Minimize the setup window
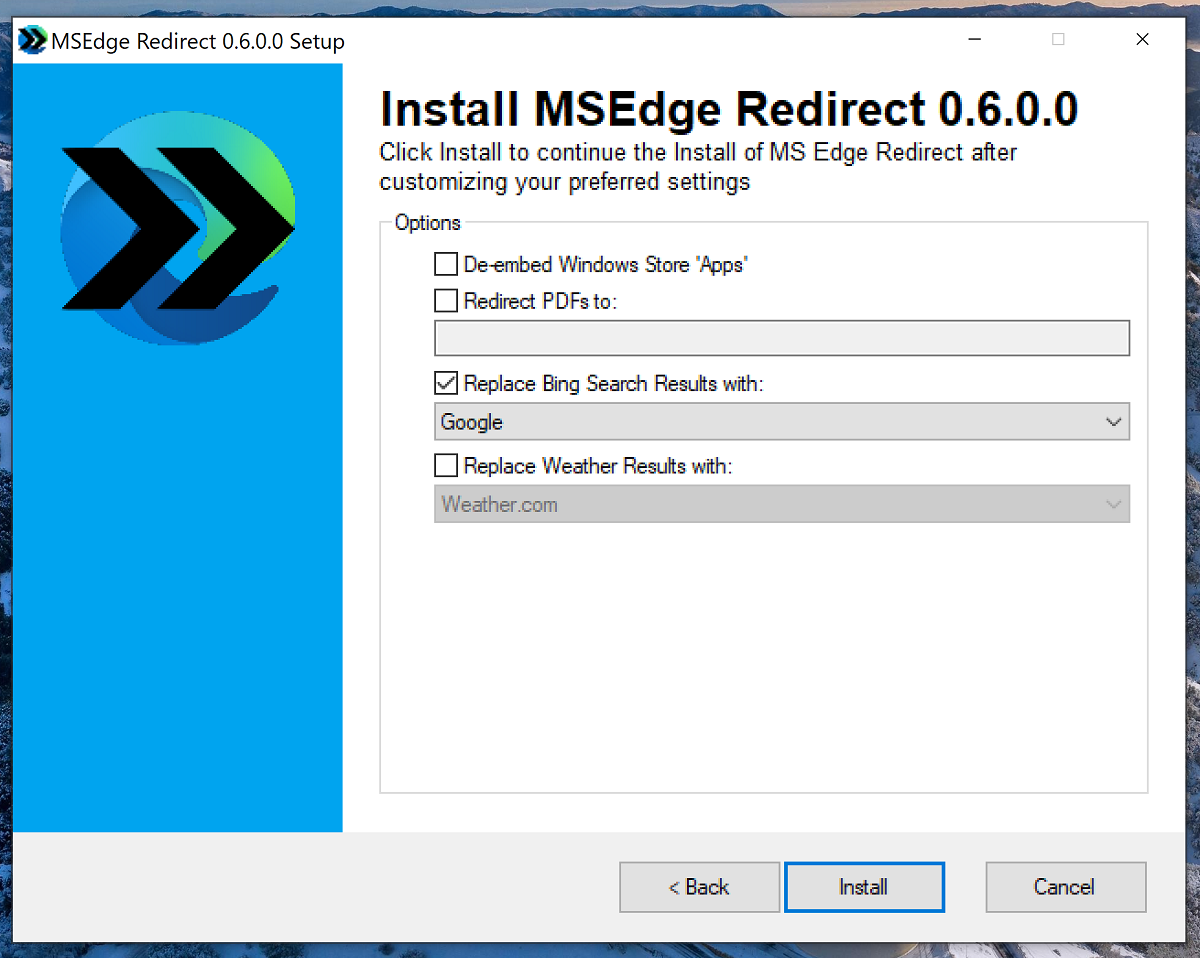 pyautogui.click(x=974, y=39)
